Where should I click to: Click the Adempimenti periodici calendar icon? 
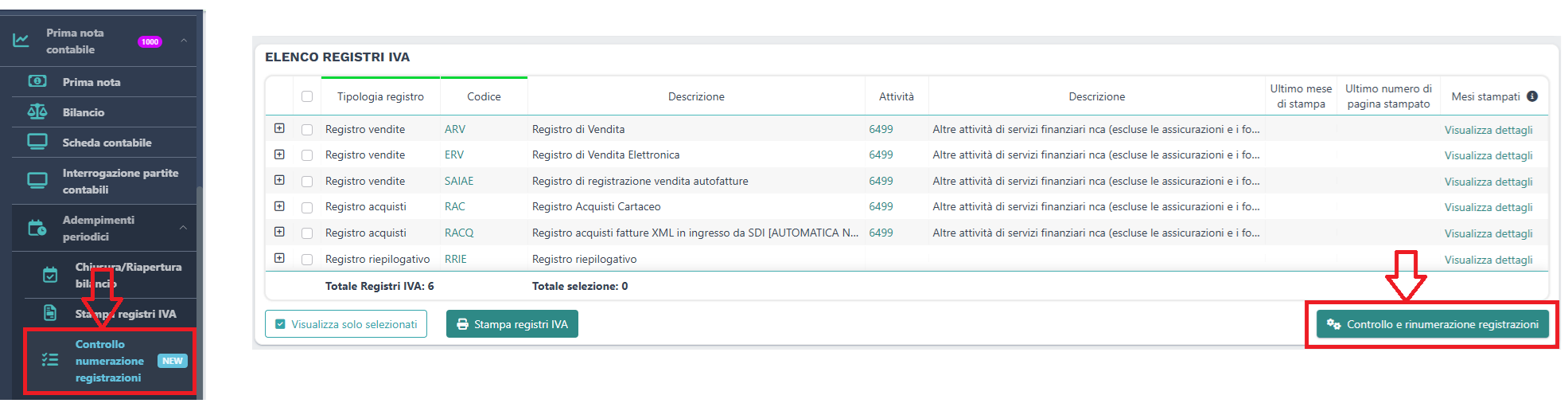(x=37, y=228)
